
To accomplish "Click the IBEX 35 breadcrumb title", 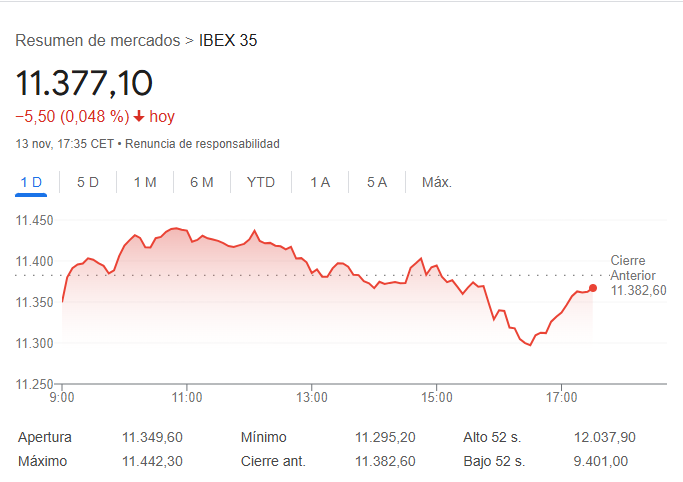I will click(x=229, y=41).
